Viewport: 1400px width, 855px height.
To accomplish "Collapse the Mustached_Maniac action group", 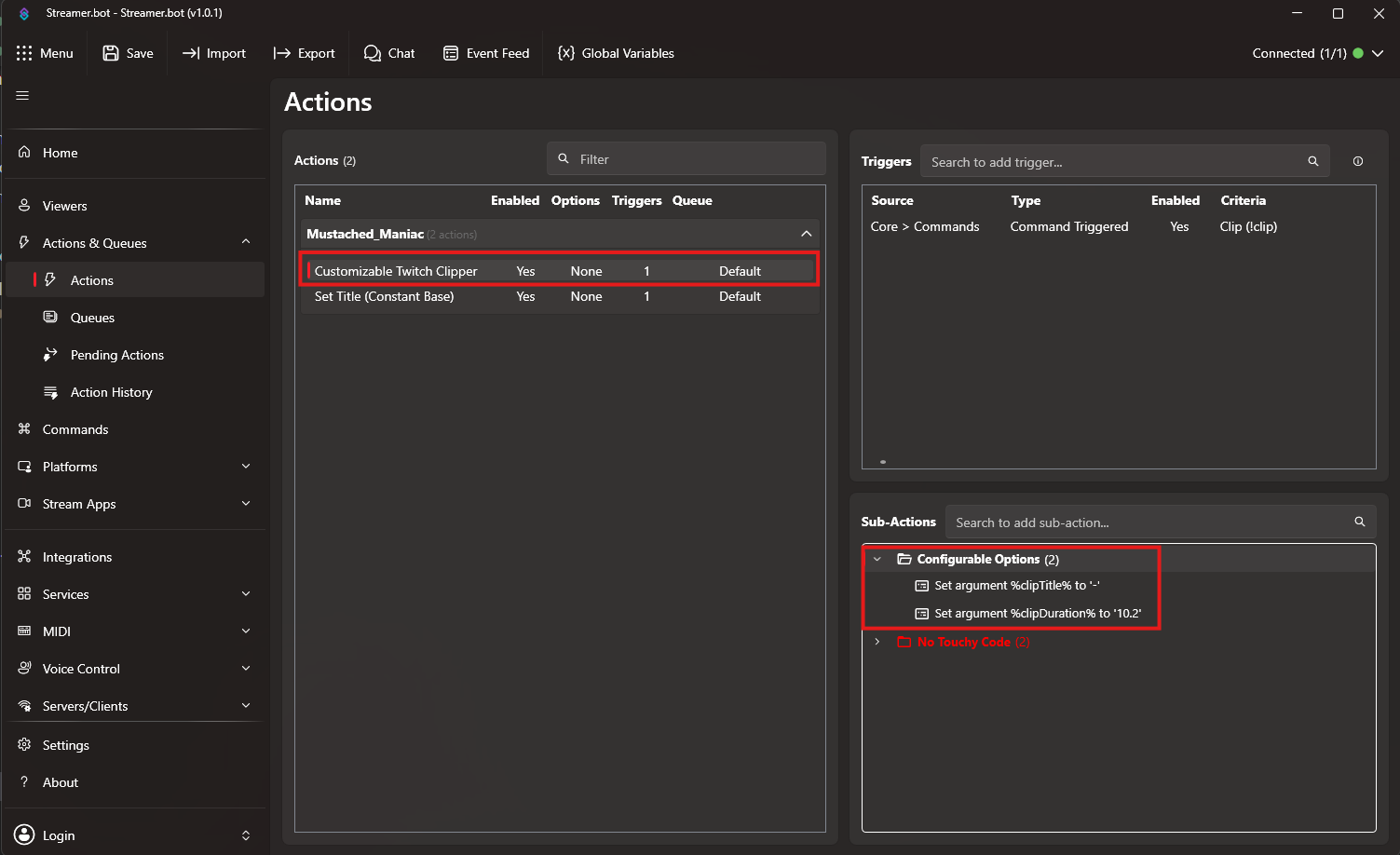I will pos(807,234).
